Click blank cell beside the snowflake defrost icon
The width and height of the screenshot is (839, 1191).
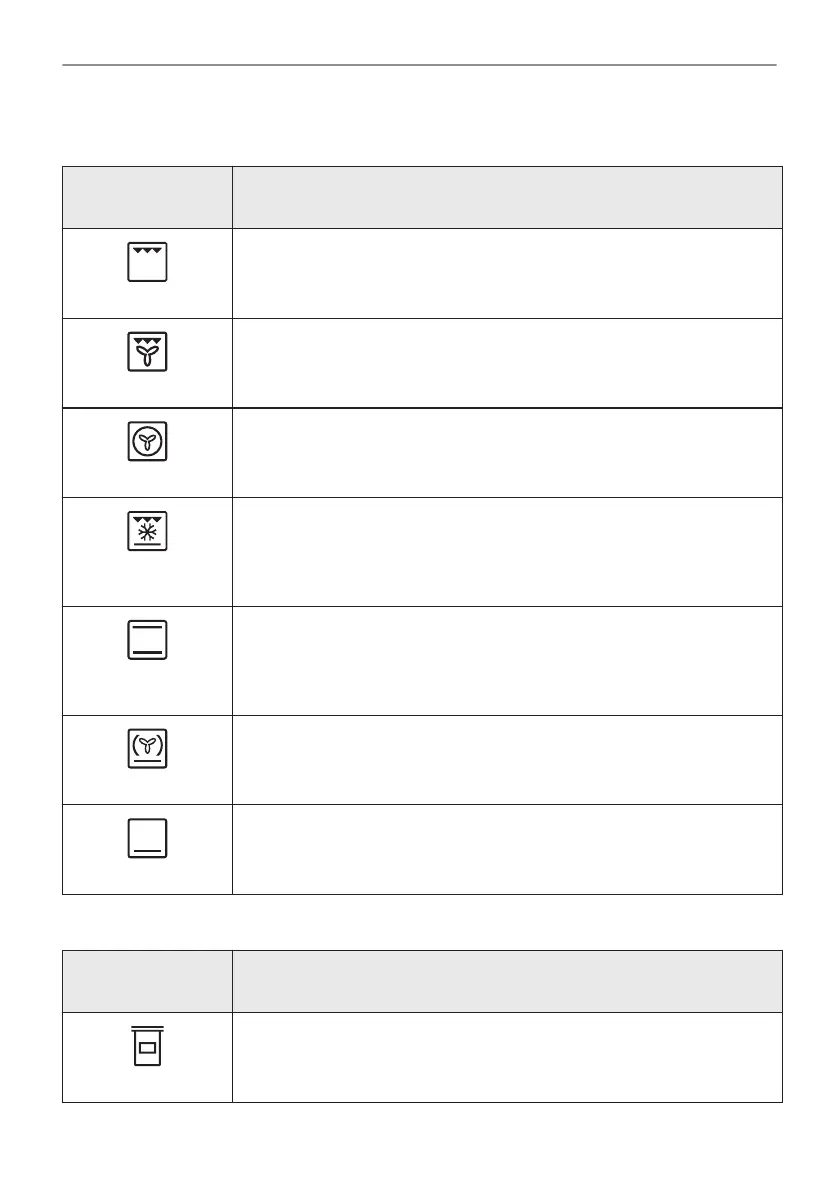[506, 551]
